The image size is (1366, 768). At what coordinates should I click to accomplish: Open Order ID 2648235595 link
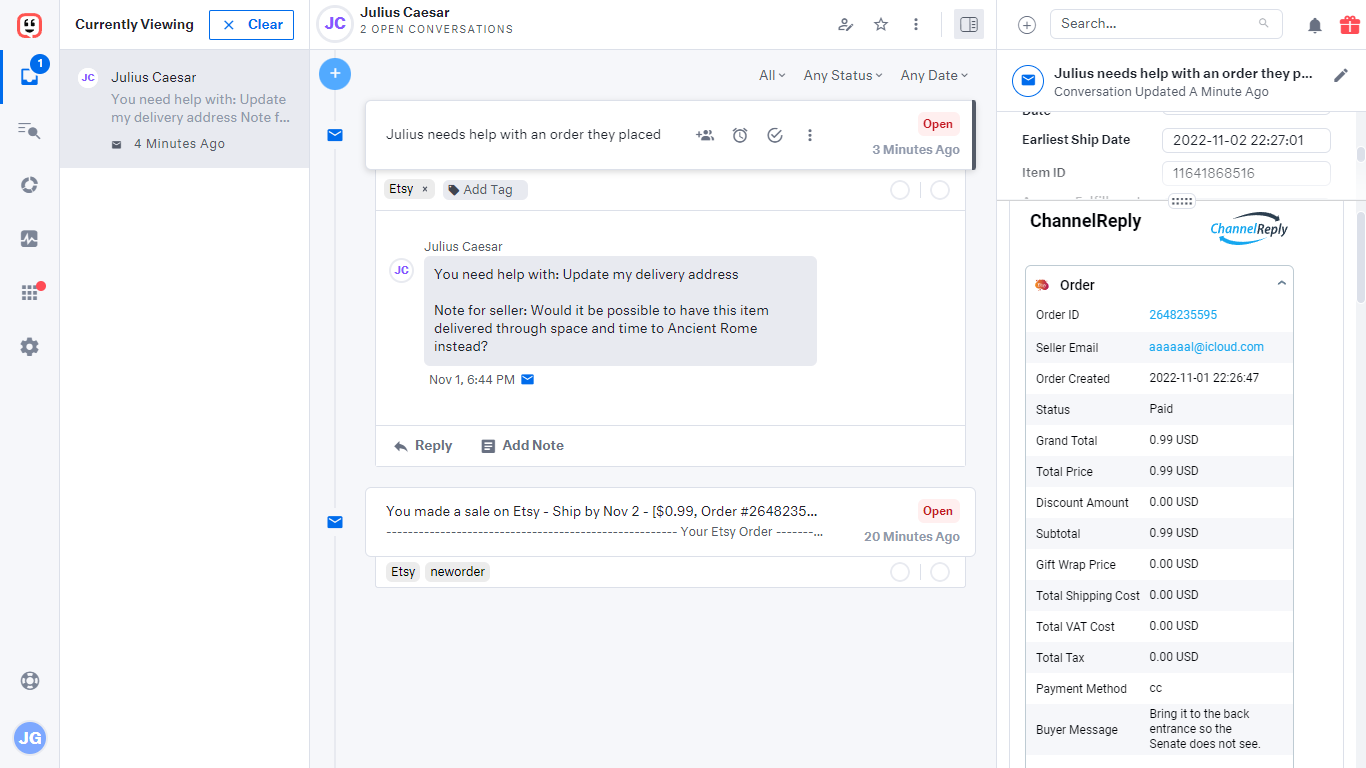(x=1183, y=315)
